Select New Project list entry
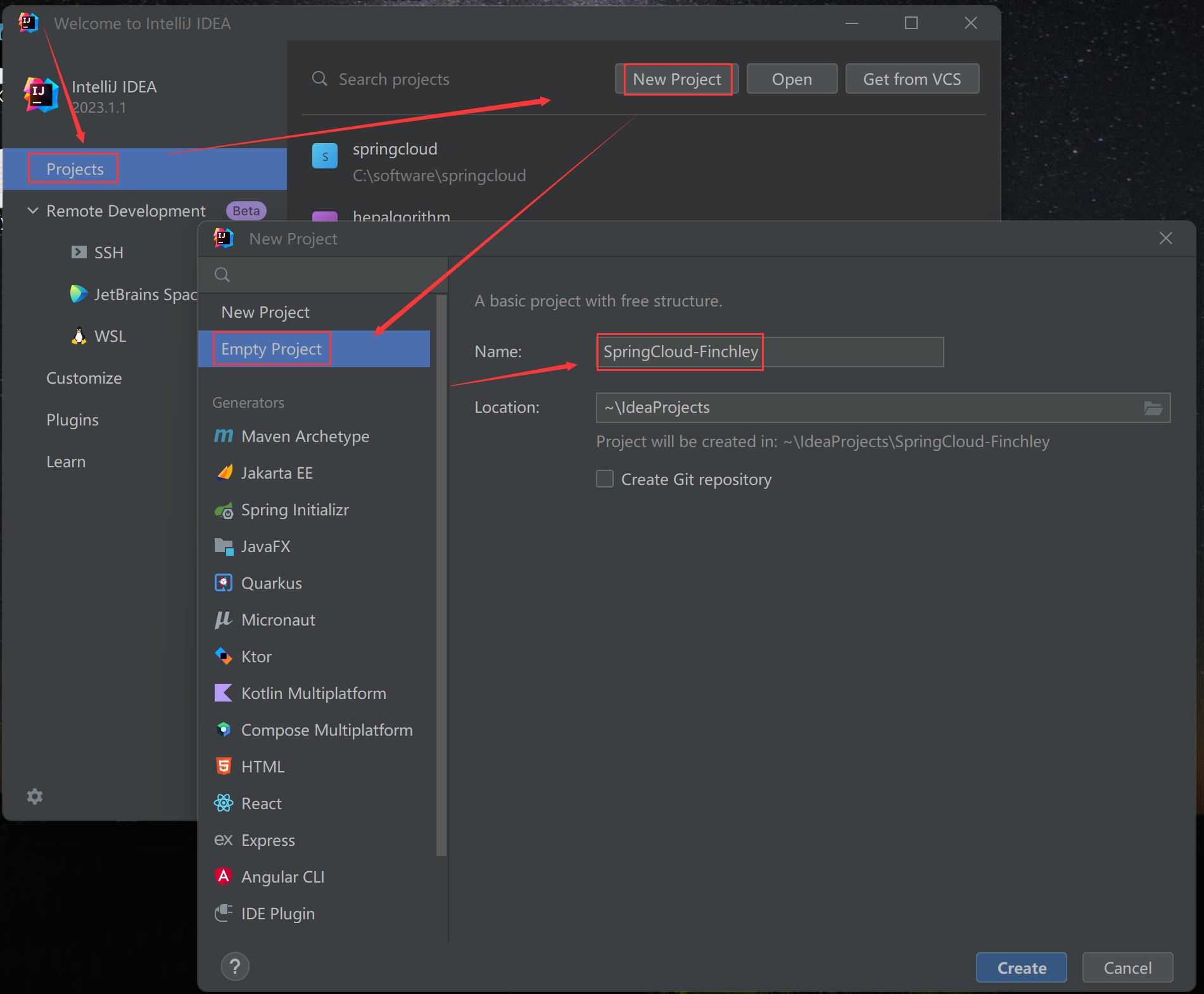1204x994 pixels. click(265, 312)
